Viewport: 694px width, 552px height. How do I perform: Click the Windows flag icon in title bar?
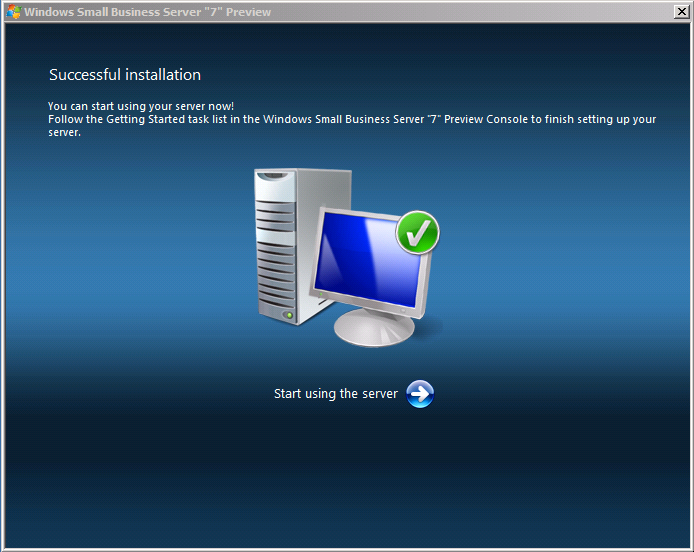13,12
